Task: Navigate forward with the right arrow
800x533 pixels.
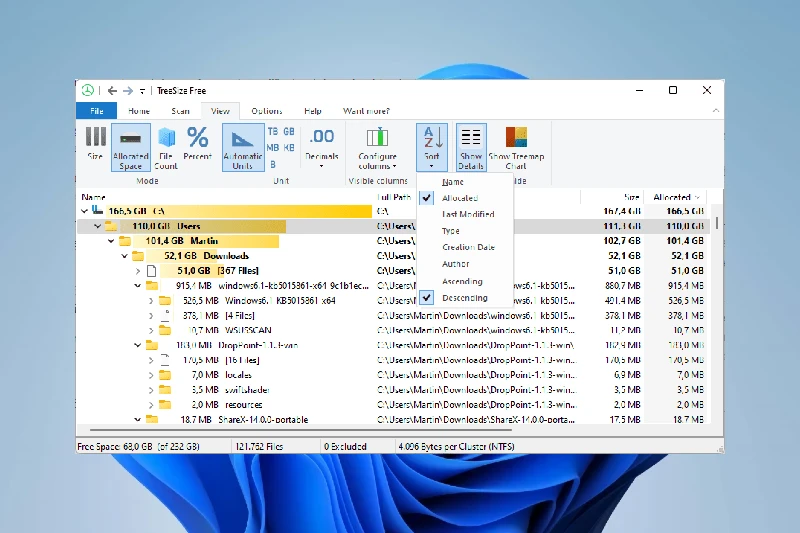Action: 128,91
